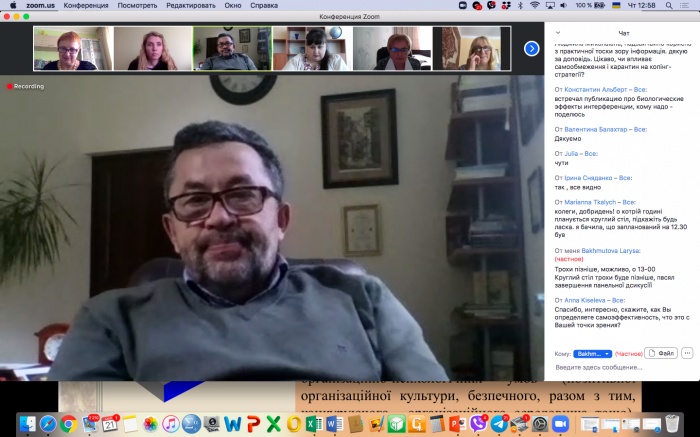Click the chat message "так , все видно"
The height and width of the screenshot is (437, 700).
tap(577, 187)
